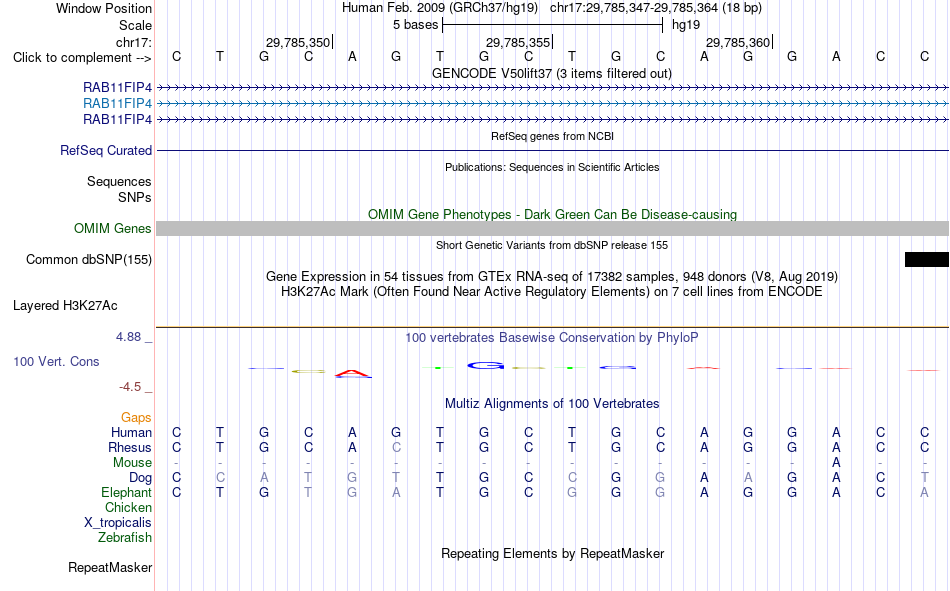Click the hg19 scale label
Image resolution: width=950 pixels, height=591 pixels.
point(686,25)
